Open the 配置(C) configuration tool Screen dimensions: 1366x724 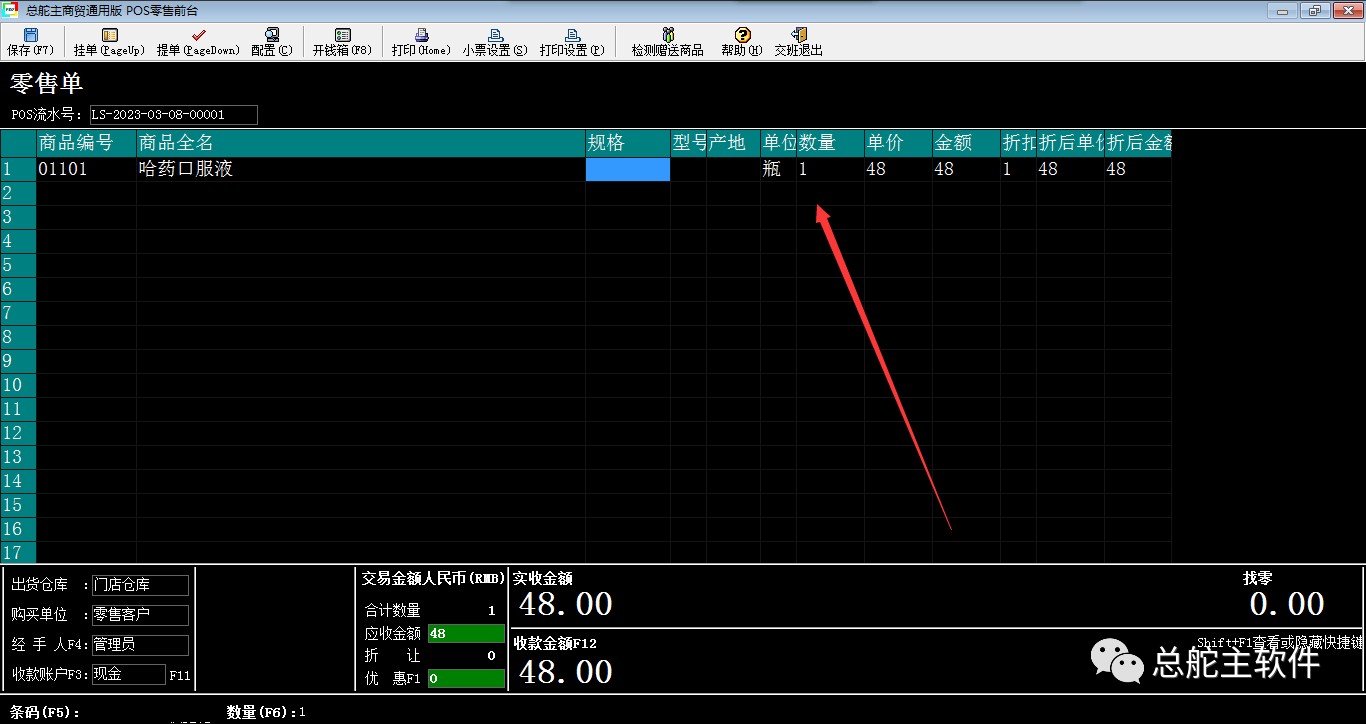[x=272, y=42]
